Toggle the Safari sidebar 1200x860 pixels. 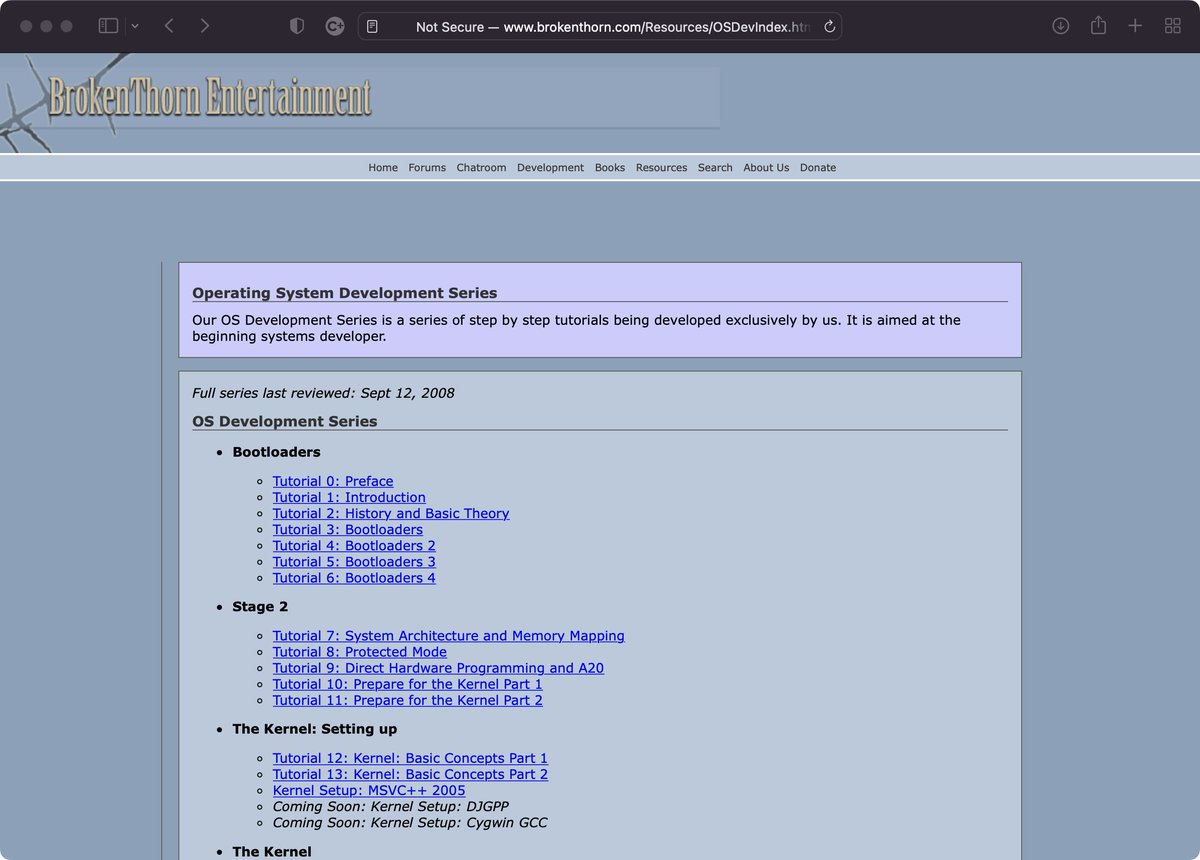108,26
